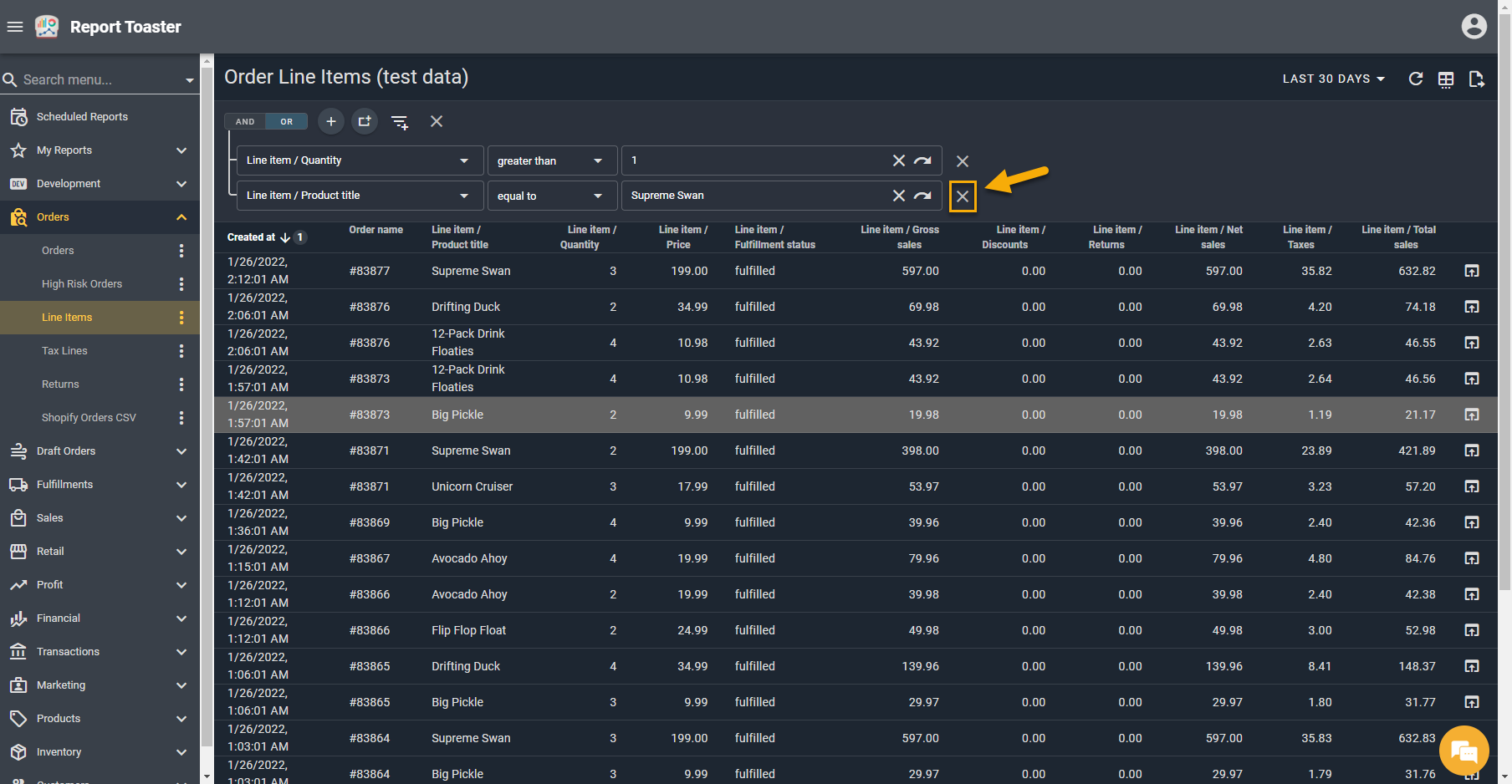
Task: Open the Line item / Product title dropdown
Action: (x=360, y=196)
